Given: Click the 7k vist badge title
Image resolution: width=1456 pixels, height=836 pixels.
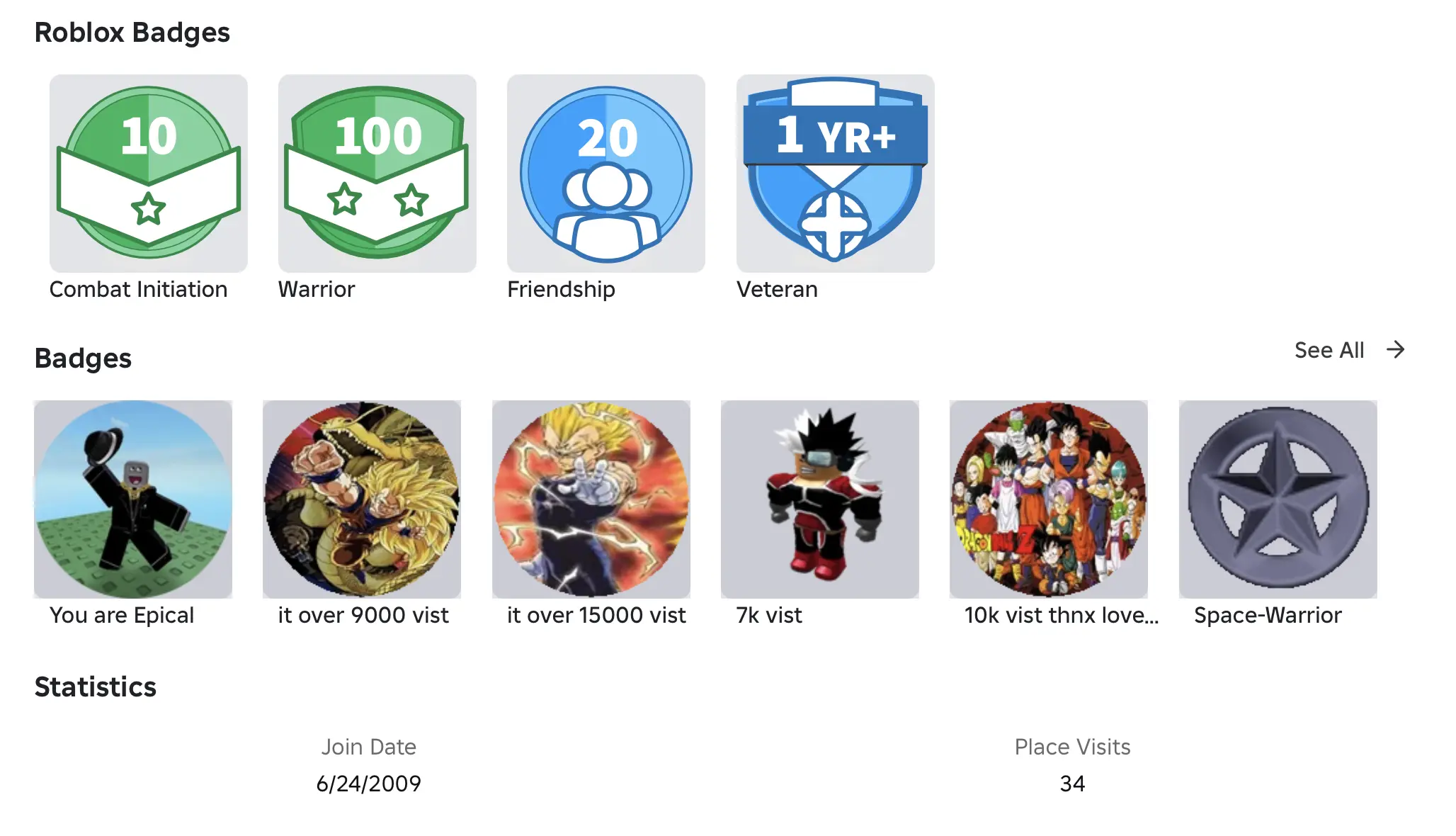Looking at the screenshot, I should 769,615.
